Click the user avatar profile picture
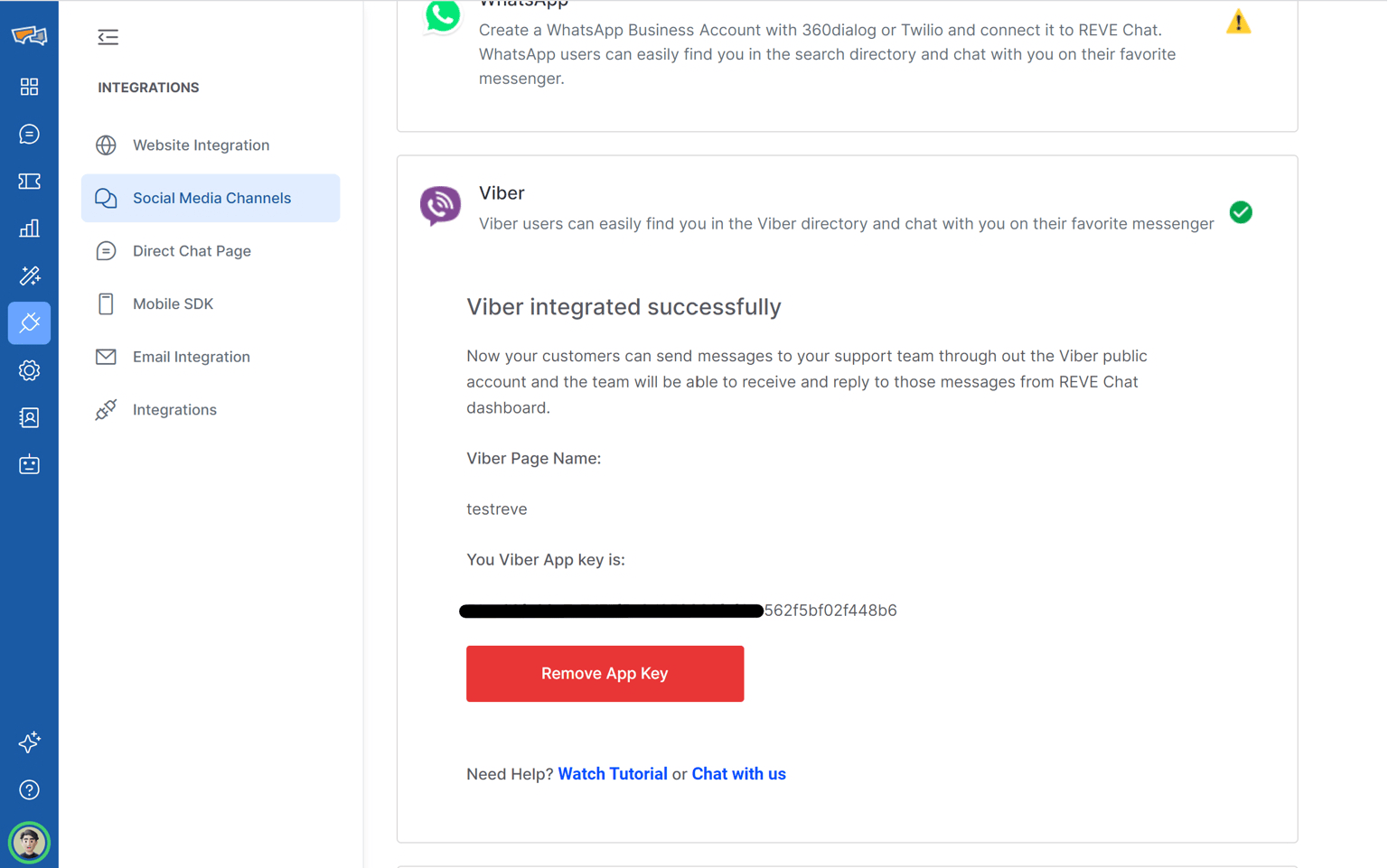Screen dimensions: 1388x868 pos(29,843)
